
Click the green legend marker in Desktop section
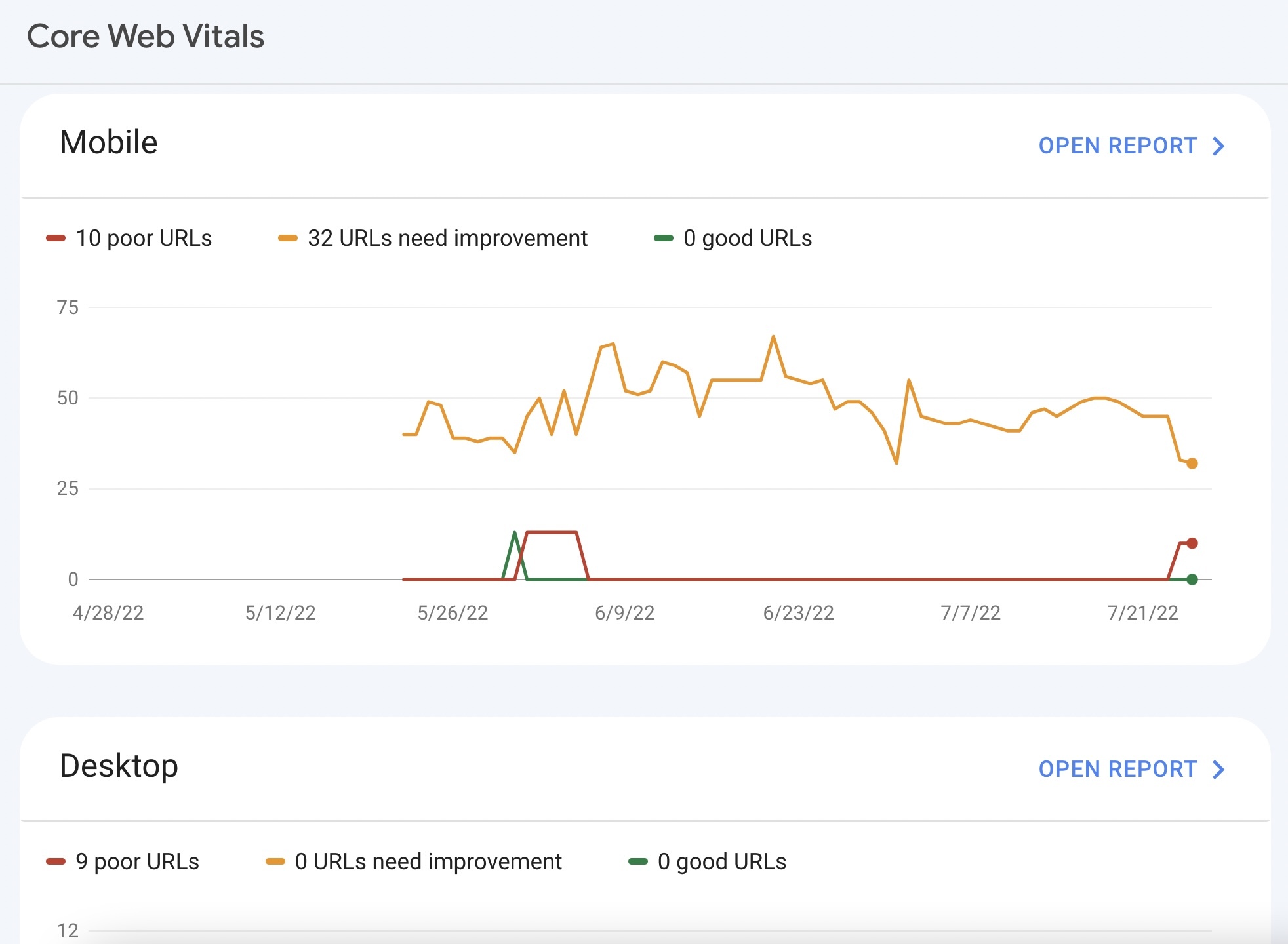pyautogui.click(x=638, y=861)
